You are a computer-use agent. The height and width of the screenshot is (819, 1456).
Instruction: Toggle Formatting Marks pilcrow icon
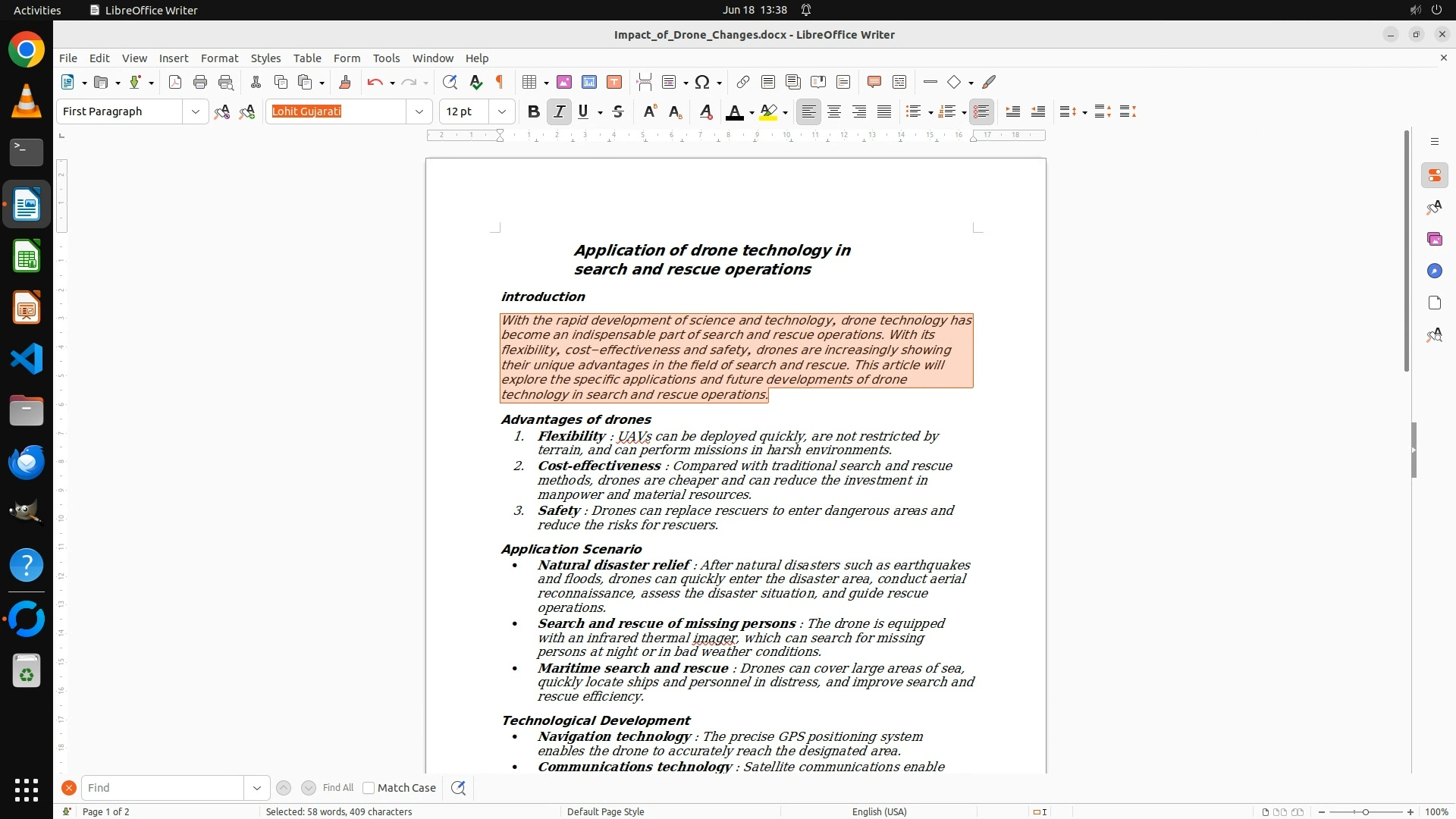pos(500,82)
